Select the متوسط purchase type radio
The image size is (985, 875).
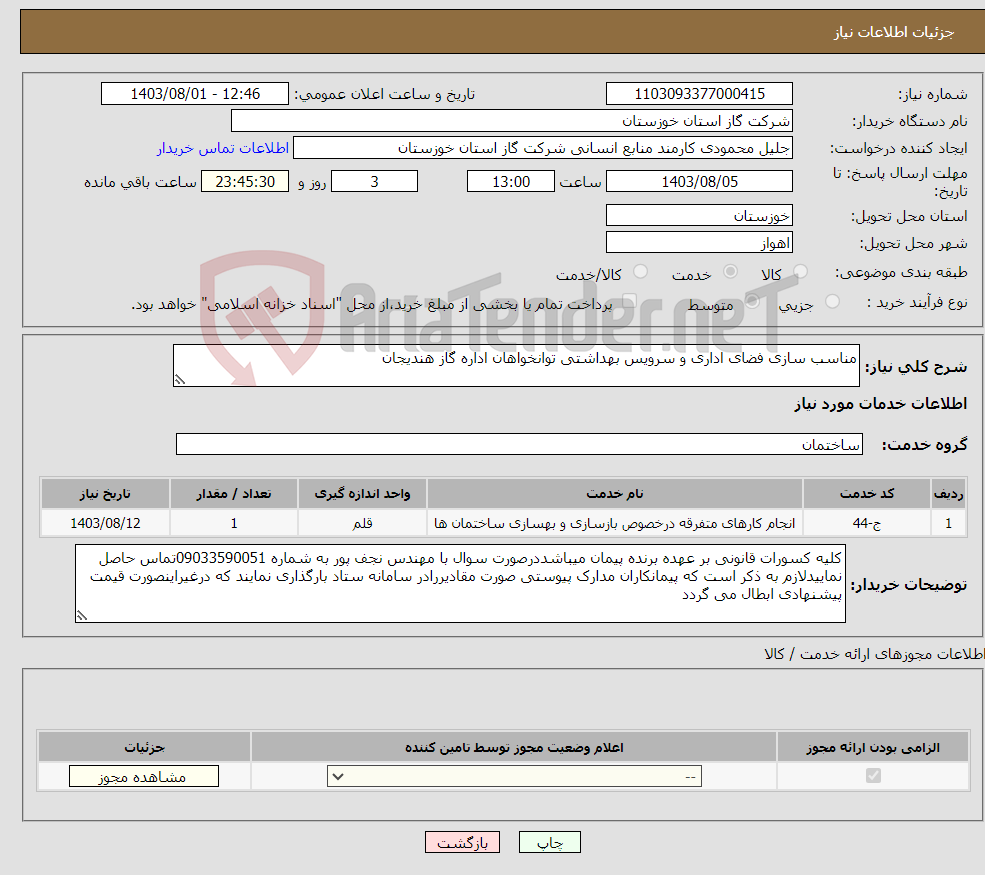coord(752,302)
